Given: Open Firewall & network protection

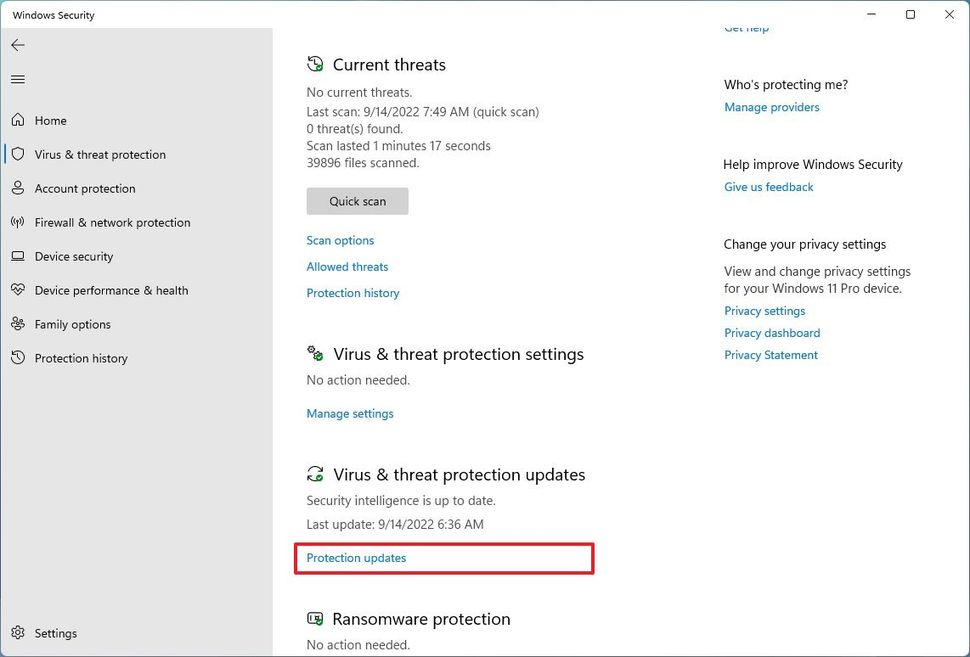Looking at the screenshot, I should [x=112, y=222].
